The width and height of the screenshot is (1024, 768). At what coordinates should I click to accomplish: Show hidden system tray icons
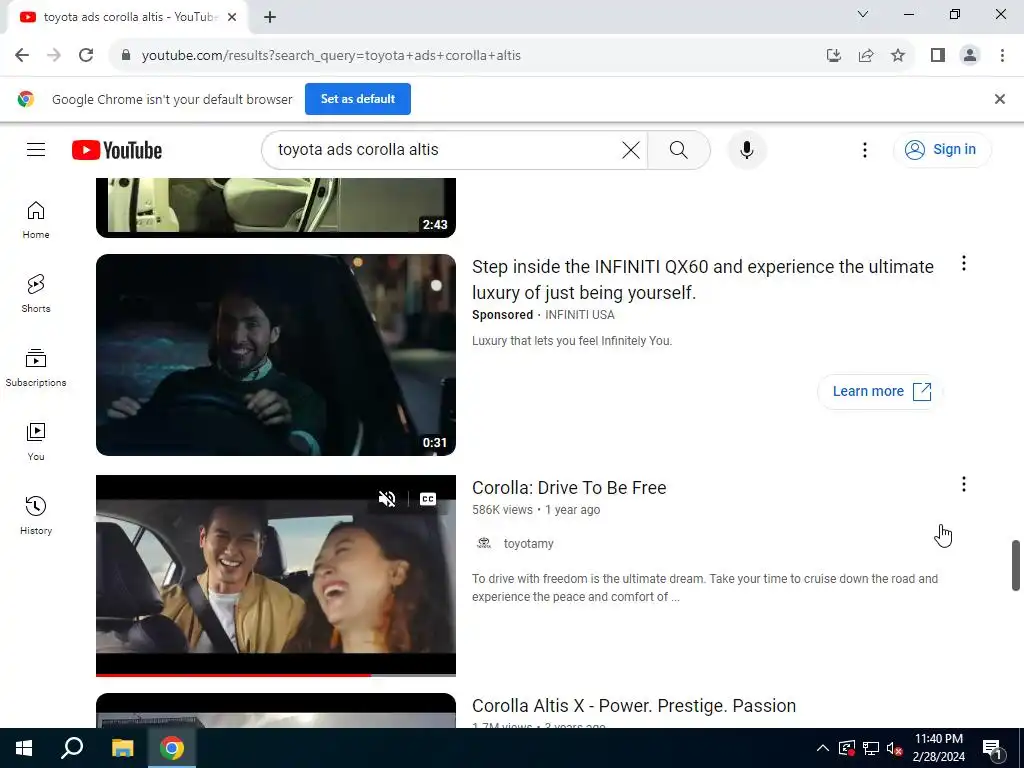tap(823, 748)
